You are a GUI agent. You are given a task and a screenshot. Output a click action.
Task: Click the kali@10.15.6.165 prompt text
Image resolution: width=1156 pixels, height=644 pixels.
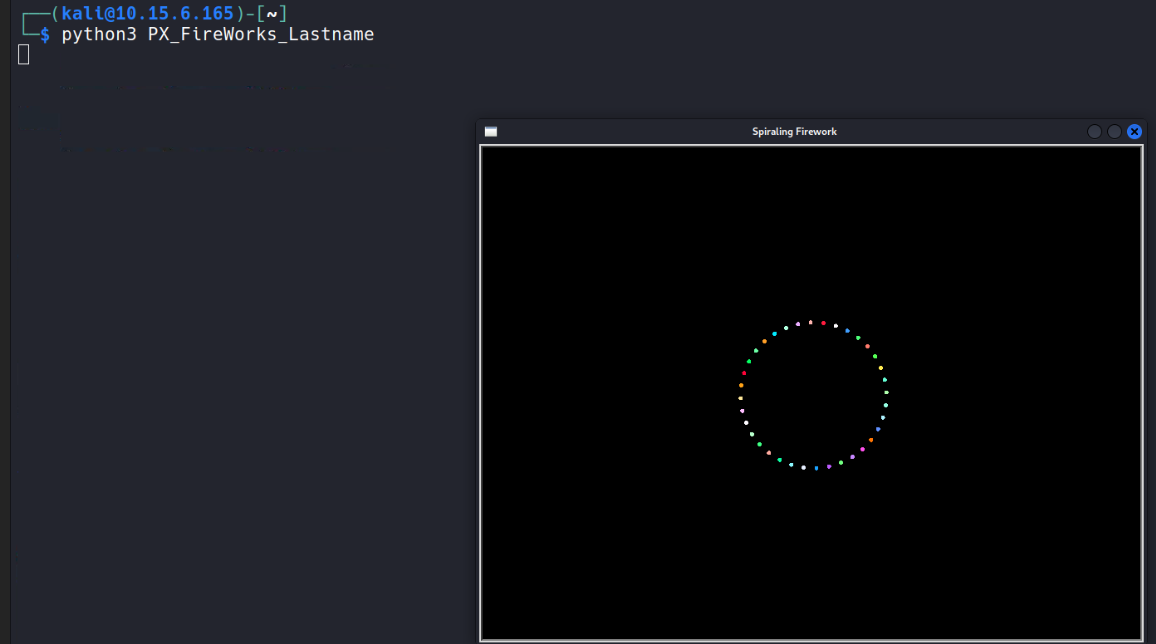click(148, 13)
